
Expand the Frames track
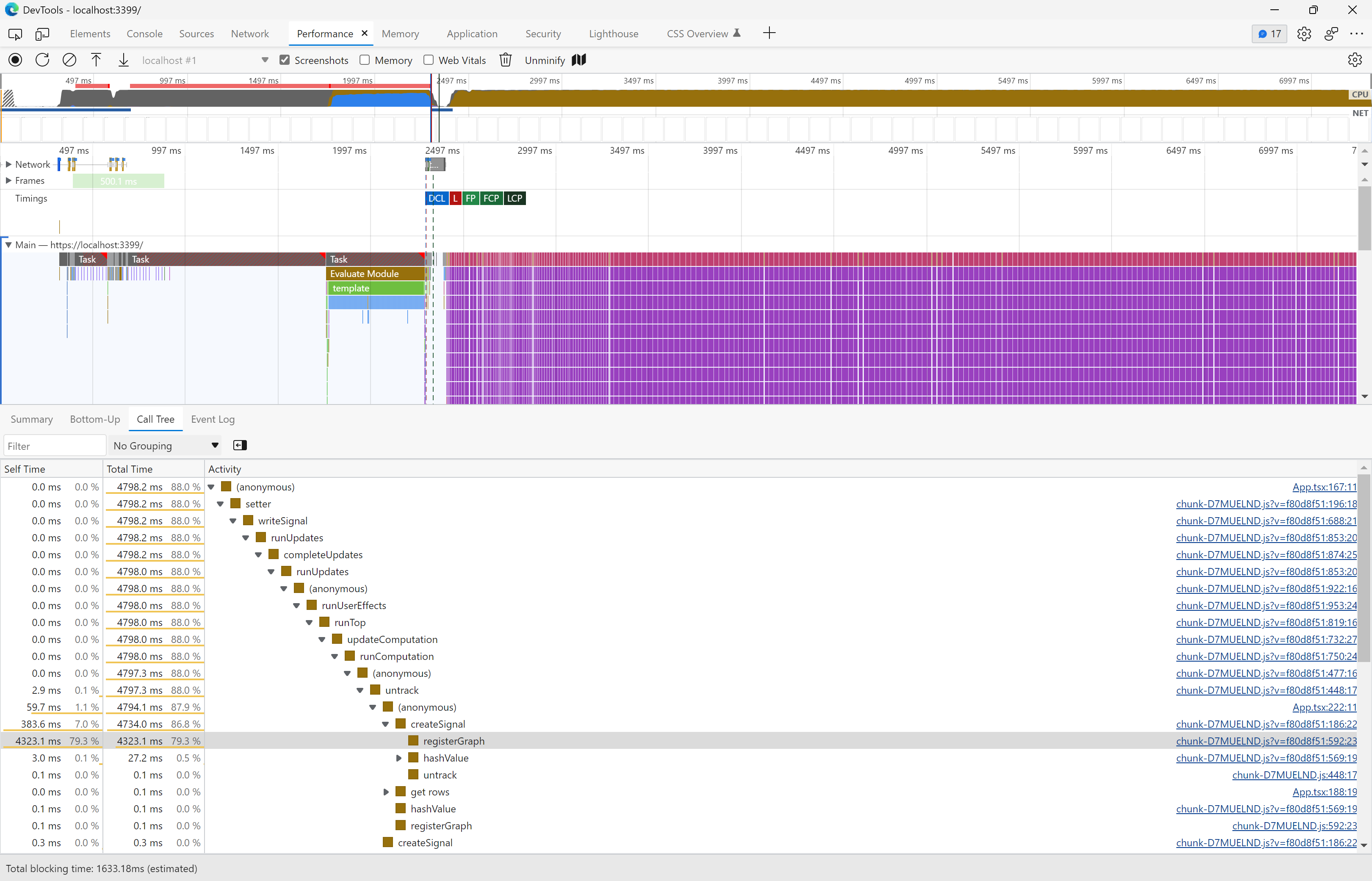tap(8, 180)
